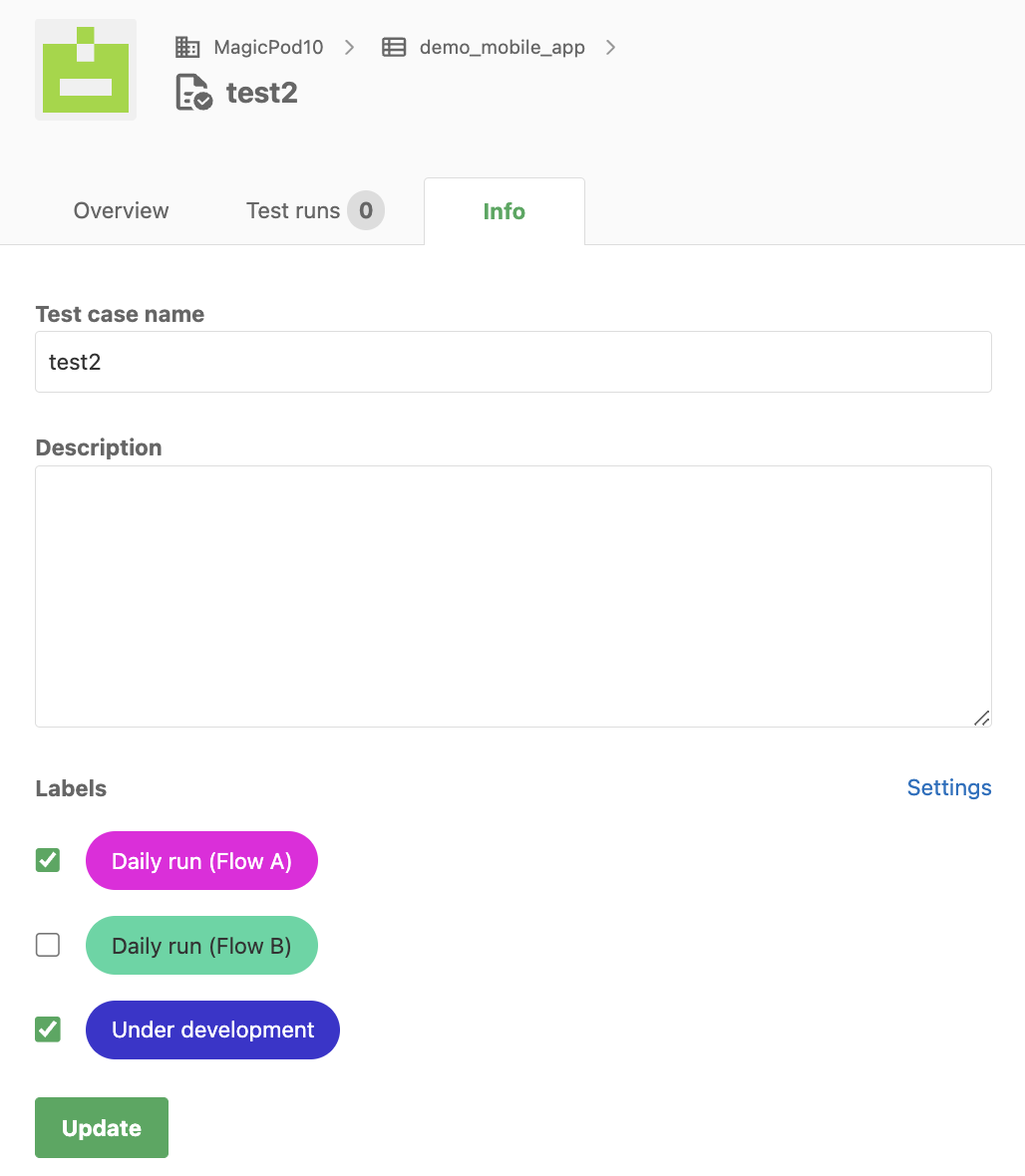Open the MagicPod10 organization breadcrumb link
The width and height of the screenshot is (1025, 1176).
point(268,47)
